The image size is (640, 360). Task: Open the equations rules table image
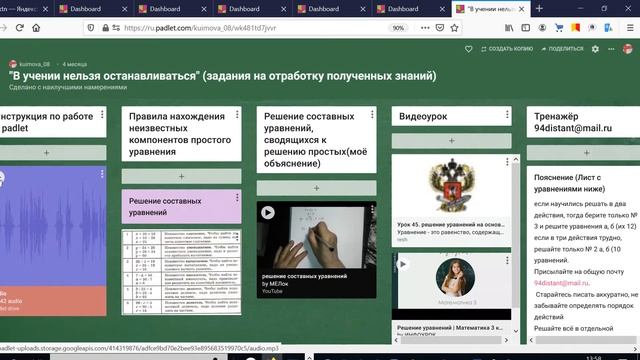point(182,272)
